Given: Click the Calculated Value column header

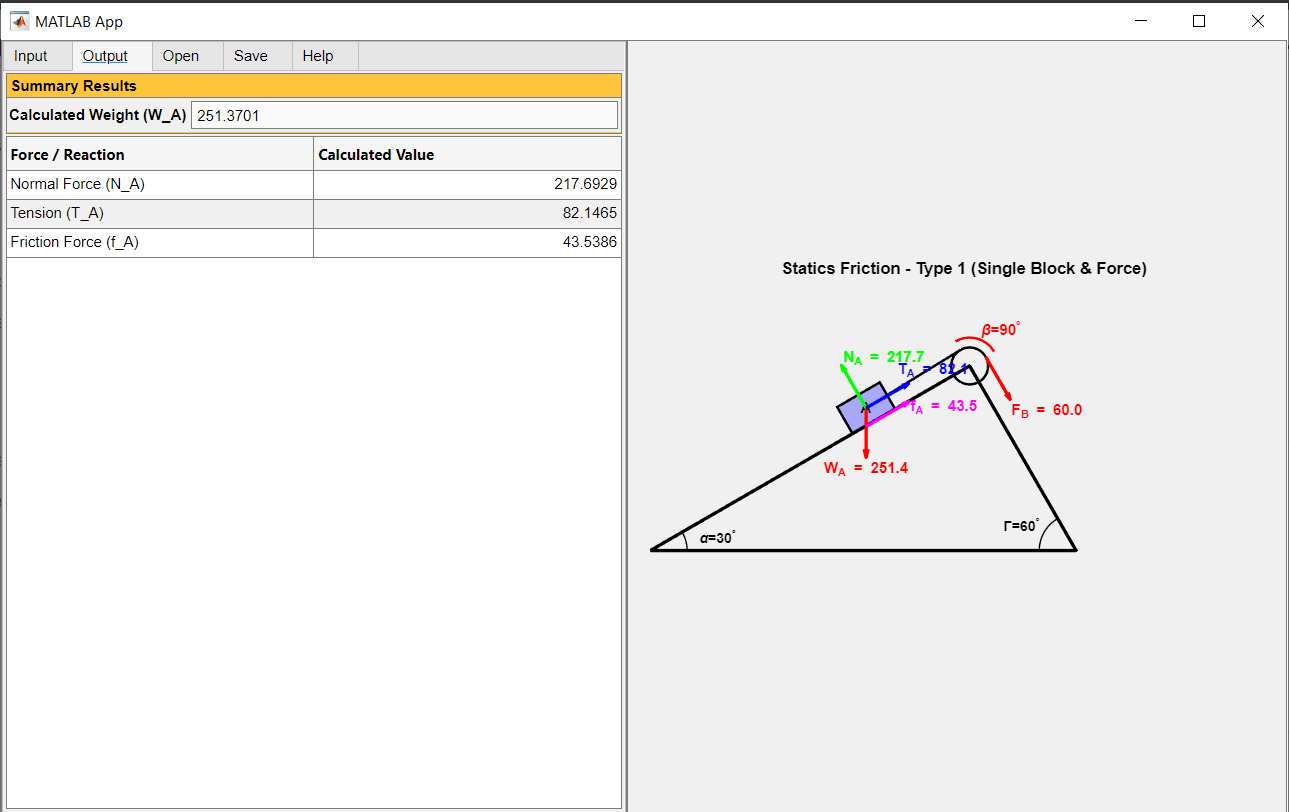Looking at the screenshot, I should coord(467,155).
